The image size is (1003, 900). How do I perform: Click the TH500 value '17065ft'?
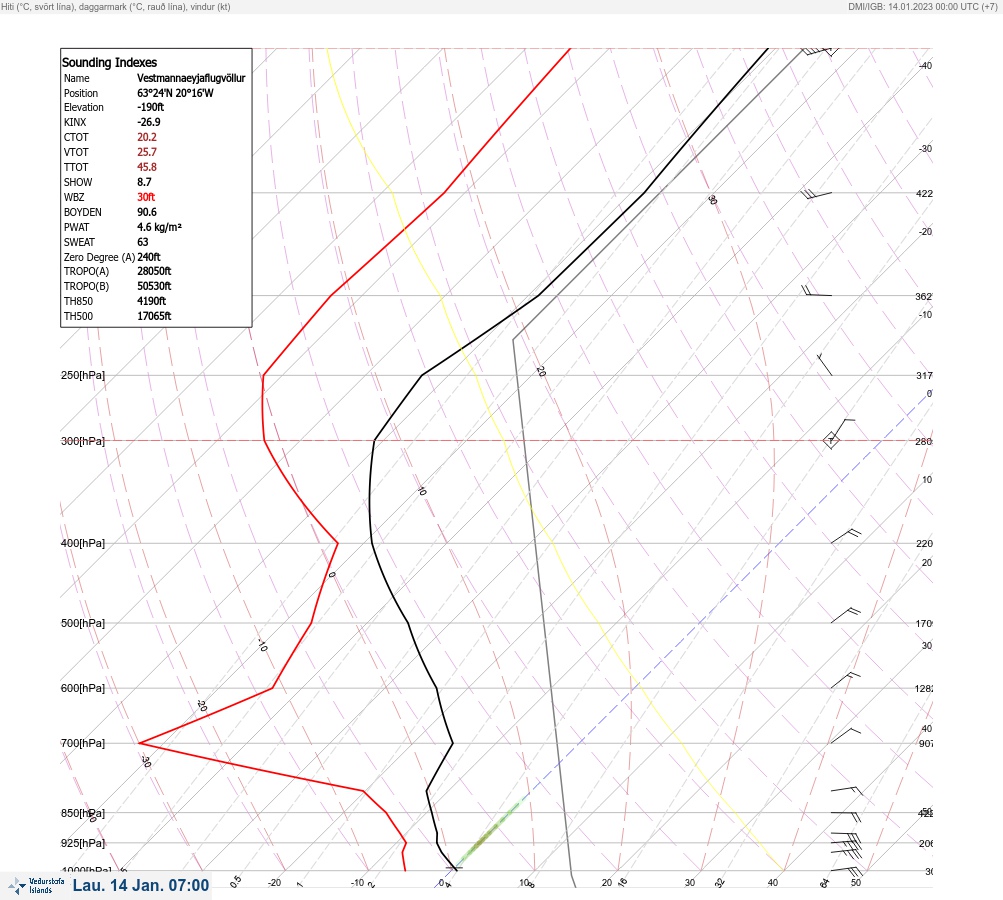pyautogui.click(x=154, y=316)
